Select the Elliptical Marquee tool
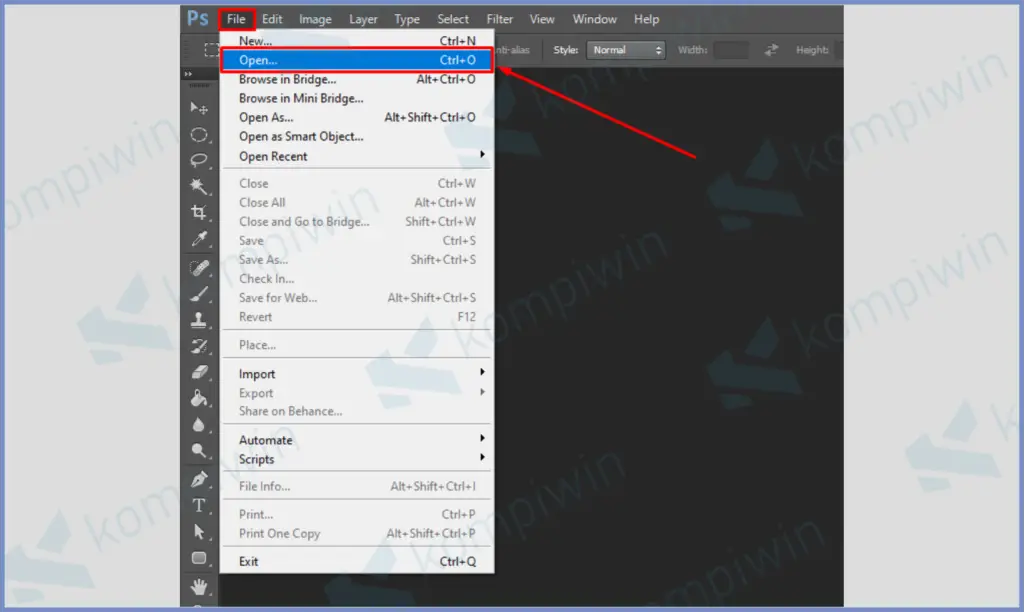1024x612 pixels. pyautogui.click(x=199, y=135)
